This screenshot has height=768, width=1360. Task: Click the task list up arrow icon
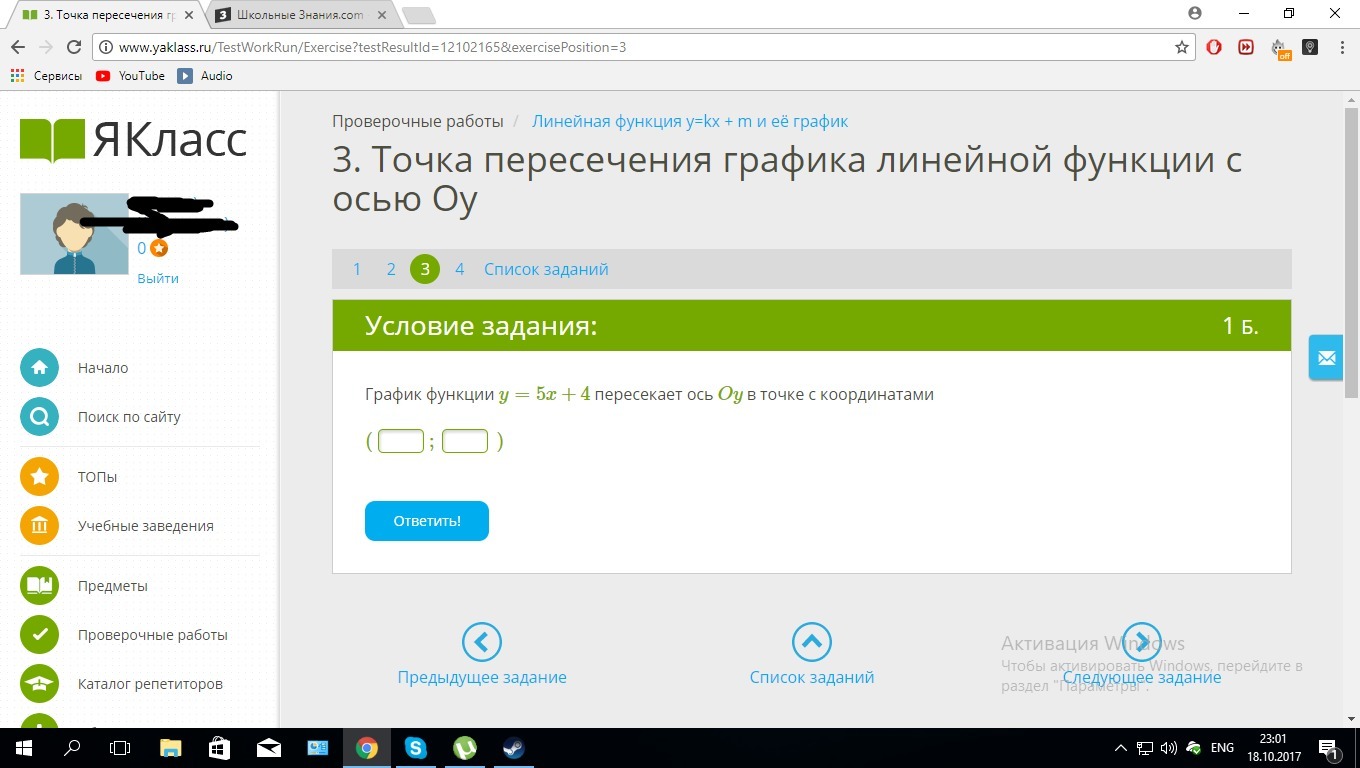point(811,642)
